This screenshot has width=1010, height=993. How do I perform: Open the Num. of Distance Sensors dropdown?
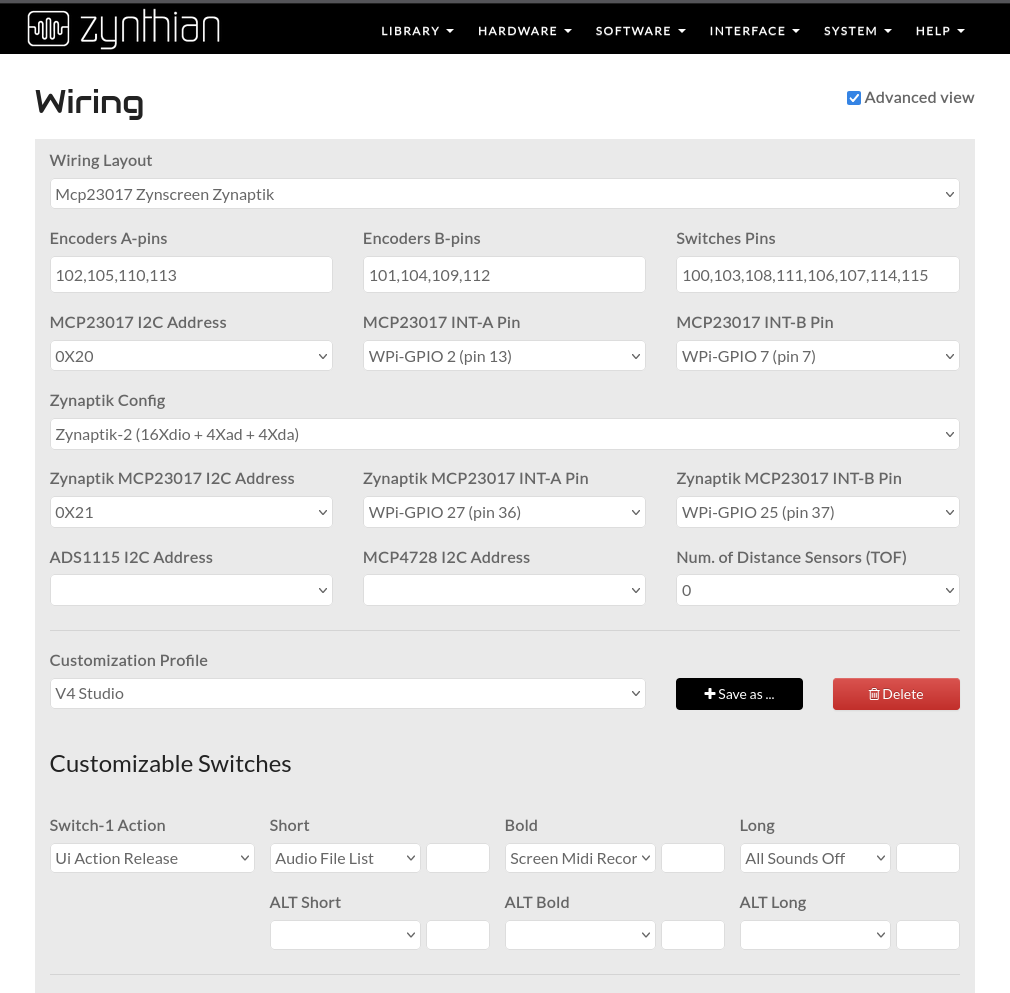[x=817, y=590]
